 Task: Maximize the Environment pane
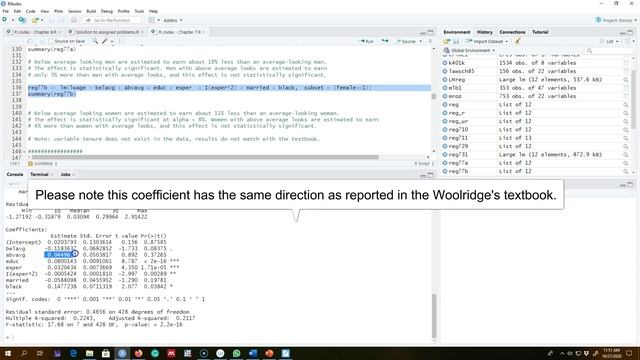[630, 32]
